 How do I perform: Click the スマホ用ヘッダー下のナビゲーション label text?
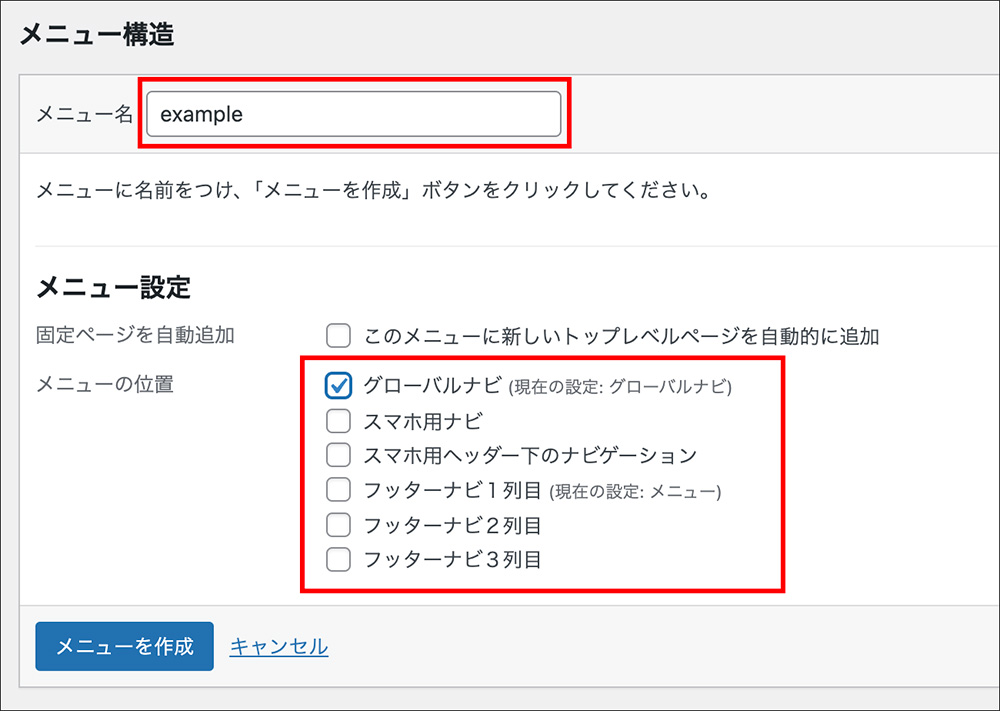tap(530, 455)
